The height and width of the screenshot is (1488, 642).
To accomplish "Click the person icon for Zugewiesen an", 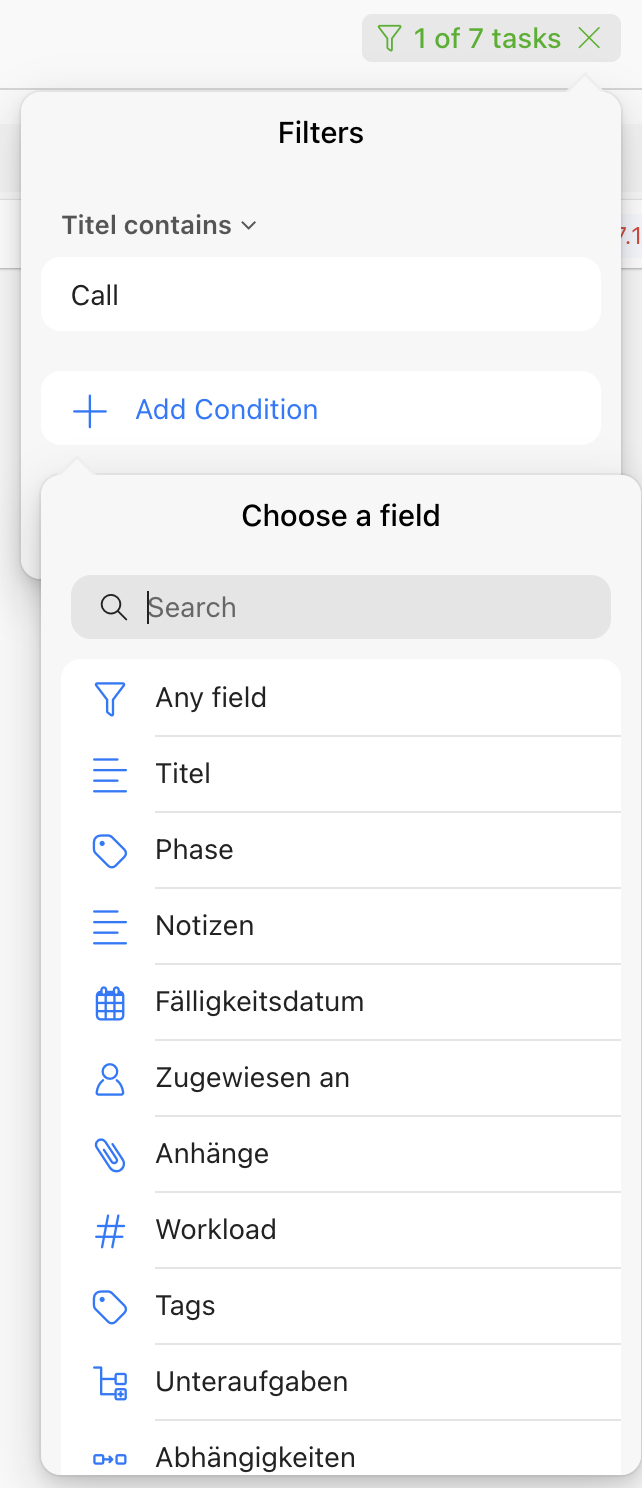I will (x=109, y=1079).
